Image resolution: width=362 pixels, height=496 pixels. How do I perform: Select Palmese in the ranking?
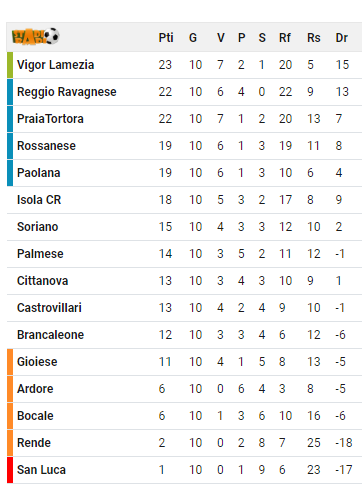pyautogui.click(x=40, y=254)
